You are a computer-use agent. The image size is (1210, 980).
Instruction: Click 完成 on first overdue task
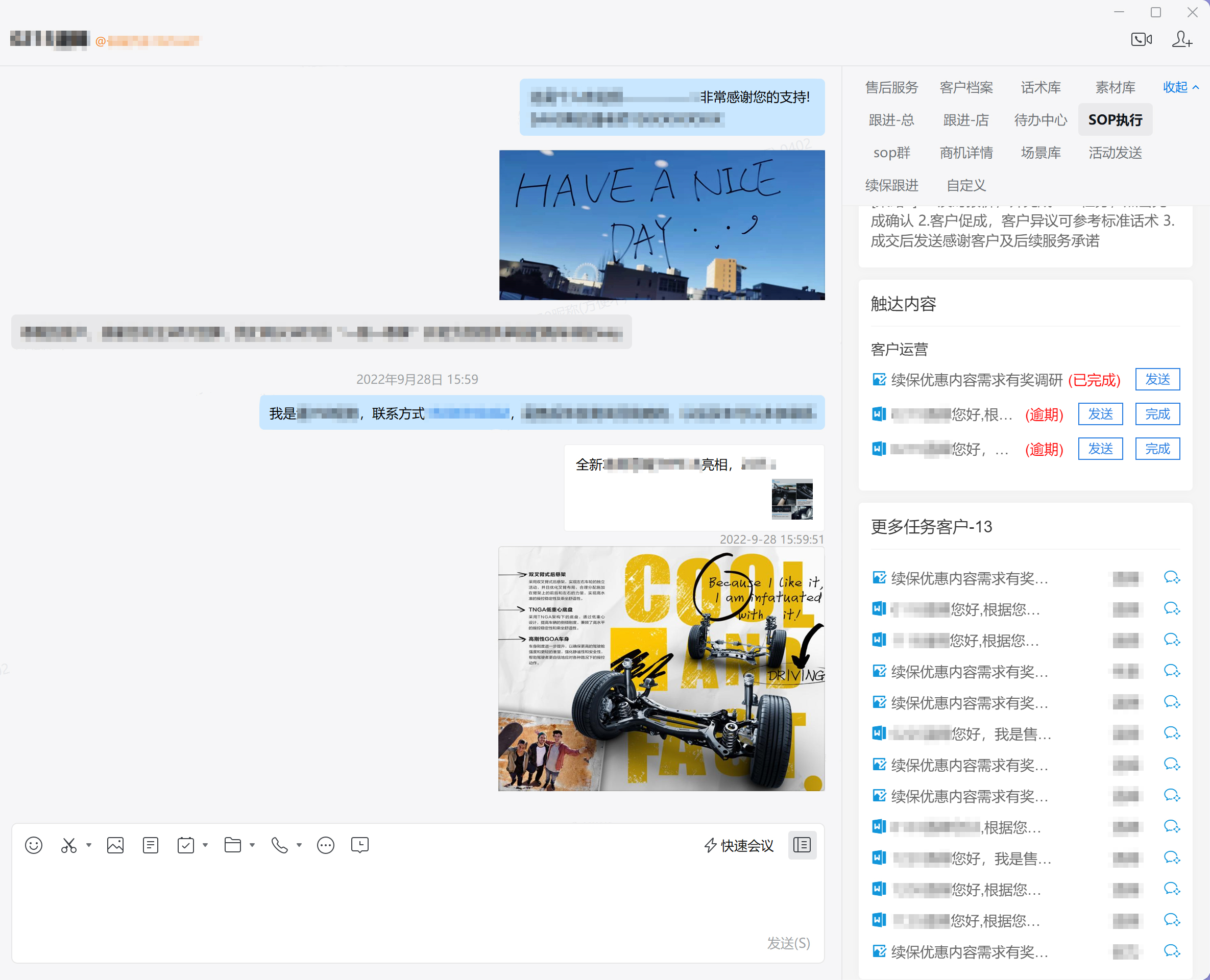pyautogui.click(x=1157, y=414)
